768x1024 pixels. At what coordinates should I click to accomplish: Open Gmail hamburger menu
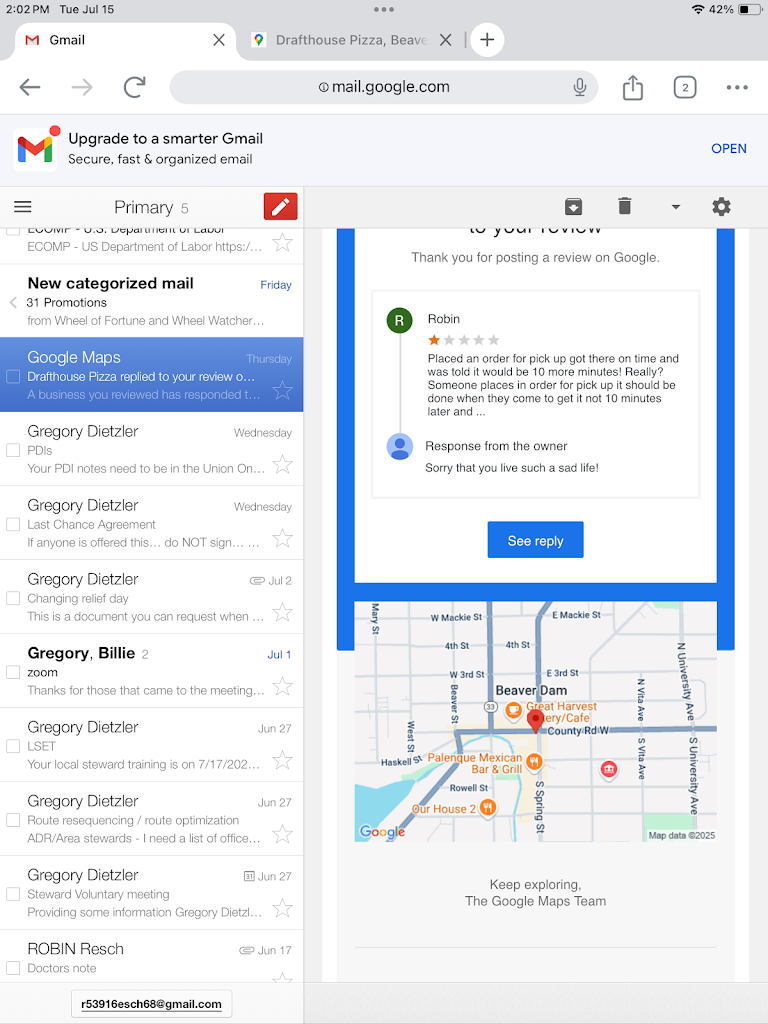[23, 207]
